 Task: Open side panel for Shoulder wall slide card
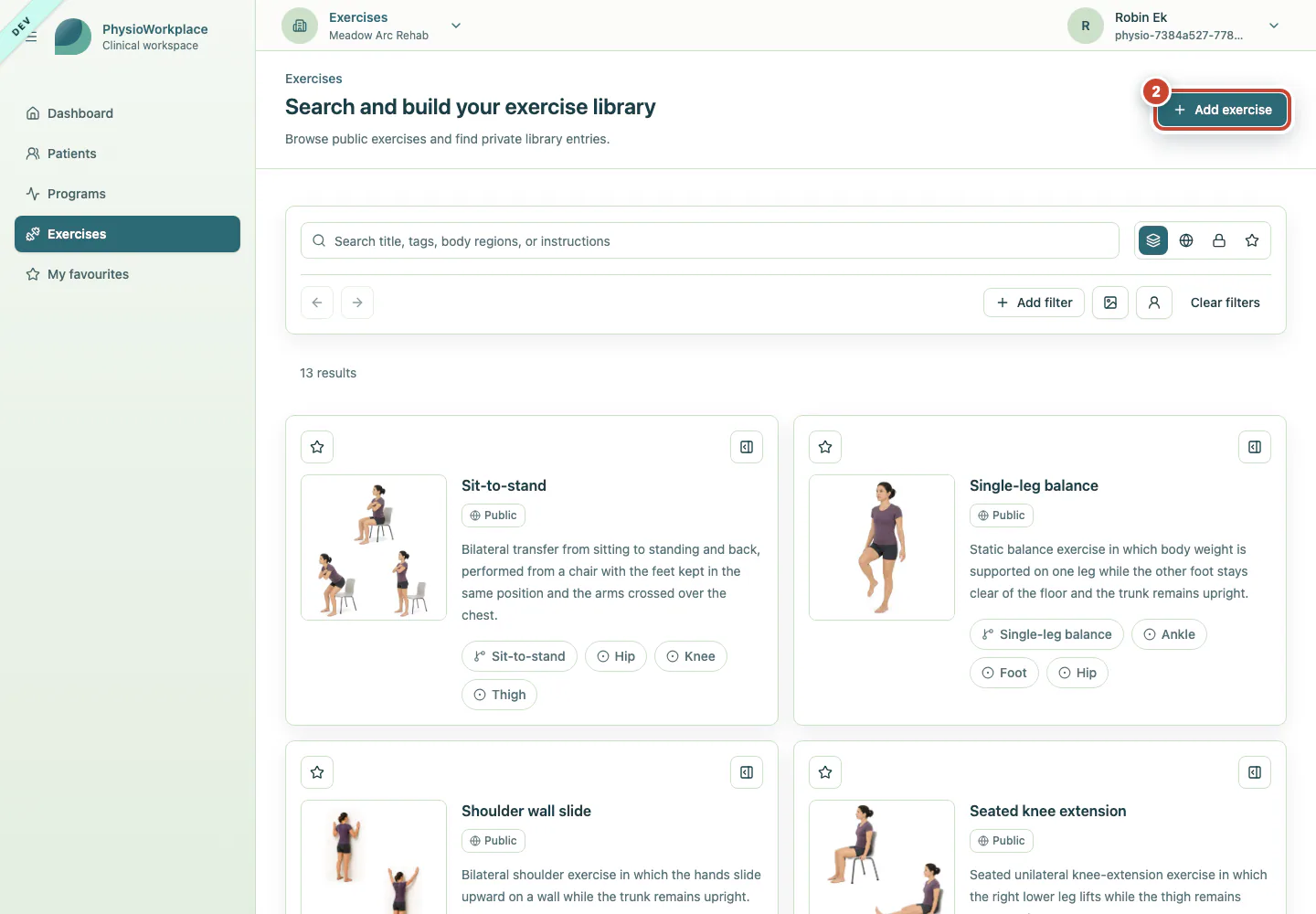click(747, 772)
